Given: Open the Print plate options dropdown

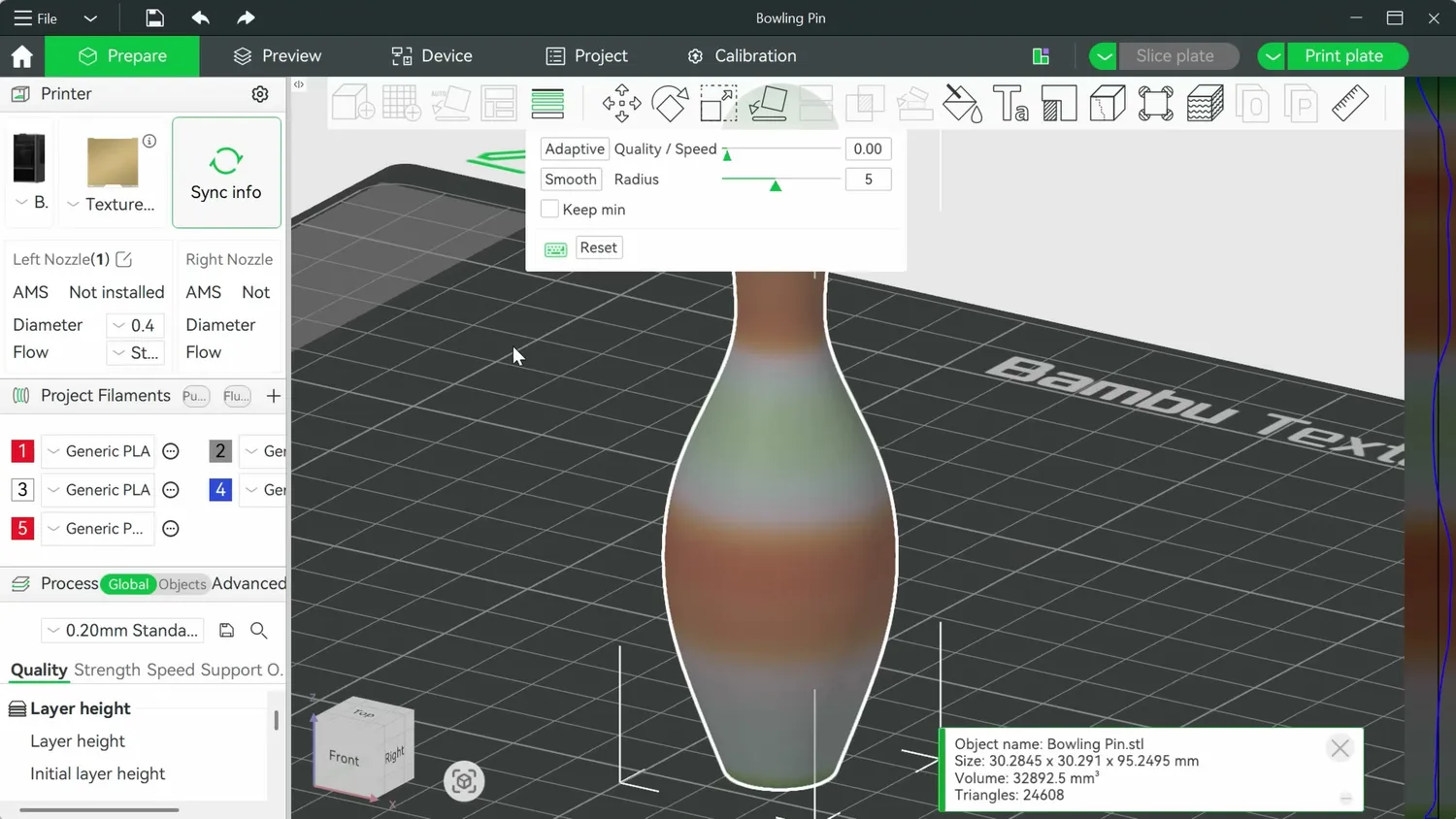Looking at the screenshot, I should [1272, 56].
